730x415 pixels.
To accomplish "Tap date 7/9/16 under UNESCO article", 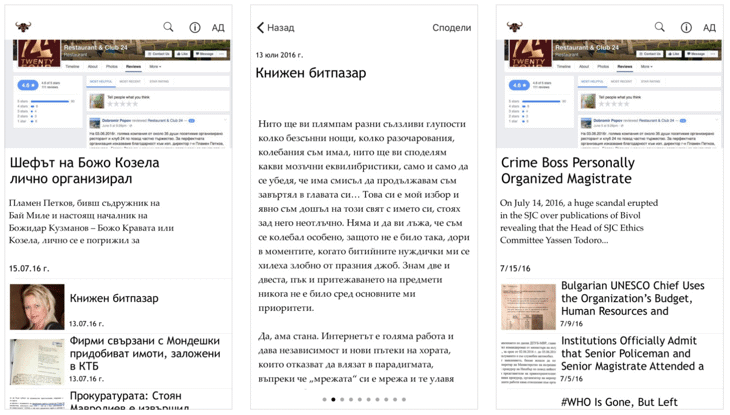I will point(571,323).
